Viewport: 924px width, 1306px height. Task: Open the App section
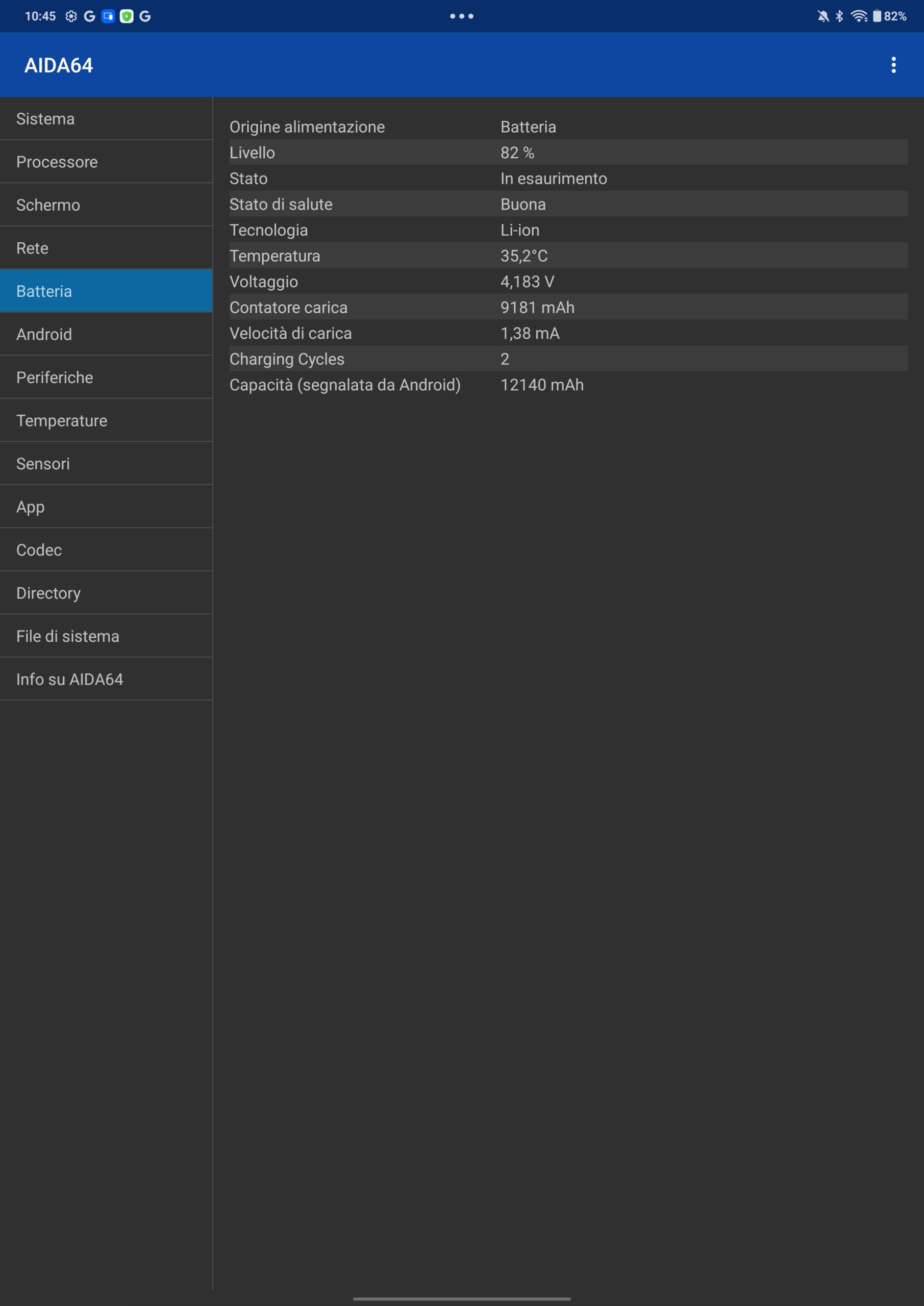106,506
